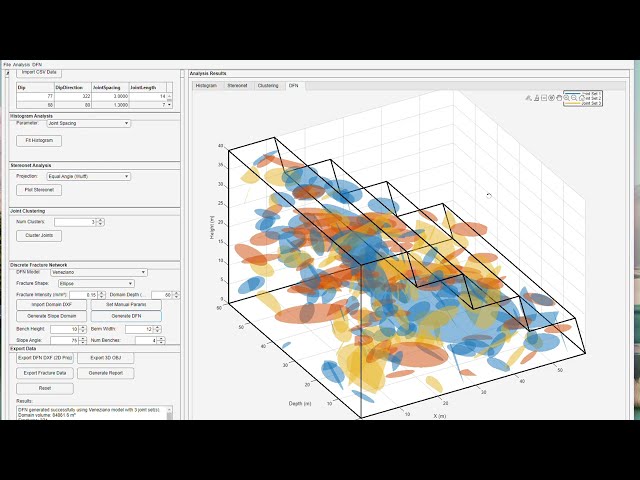Image resolution: width=640 pixels, height=480 pixels.
Task: Select the DFN results tab
Action: tap(294, 86)
